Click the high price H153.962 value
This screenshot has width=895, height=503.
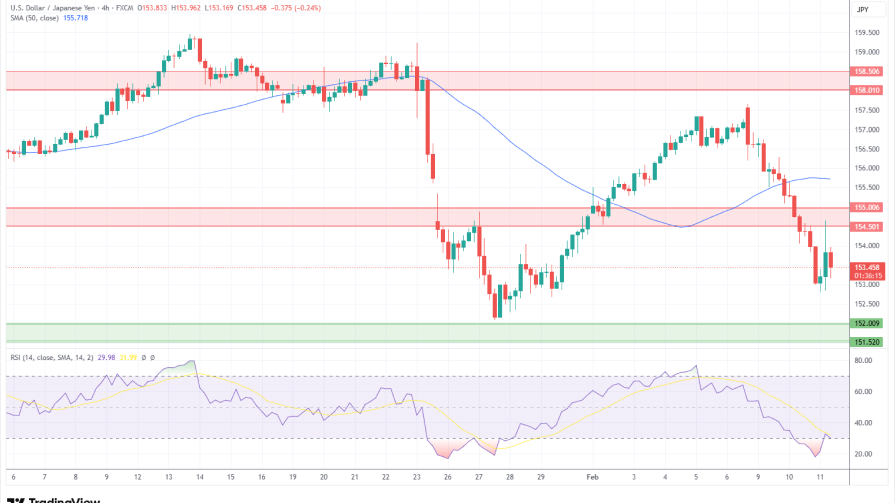pyautogui.click(x=186, y=8)
